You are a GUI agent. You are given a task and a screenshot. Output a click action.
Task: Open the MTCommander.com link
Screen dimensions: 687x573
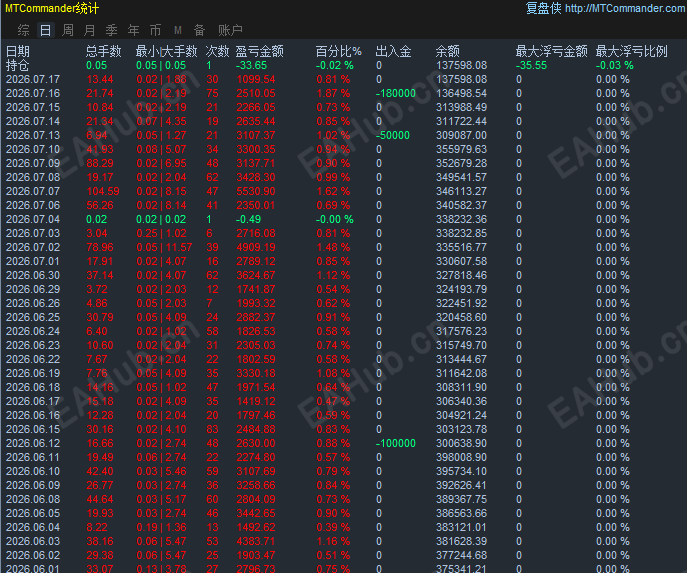pos(625,8)
